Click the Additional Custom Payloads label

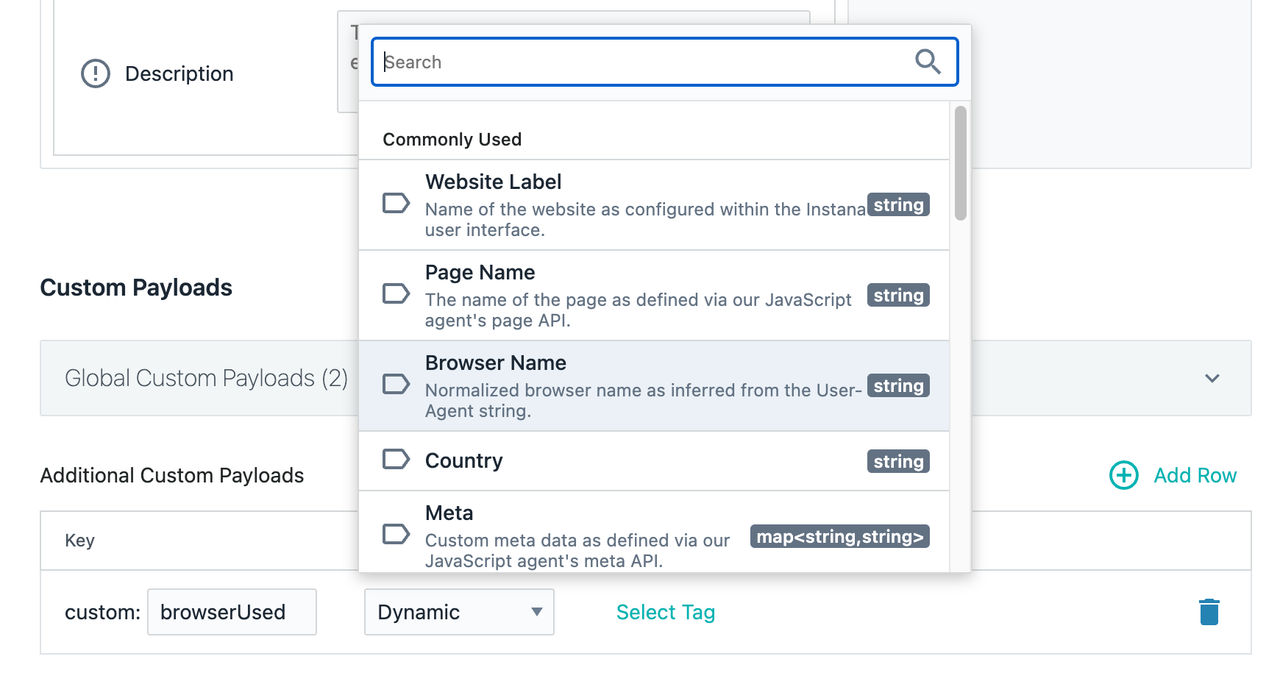pyautogui.click(x=172, y=475)
